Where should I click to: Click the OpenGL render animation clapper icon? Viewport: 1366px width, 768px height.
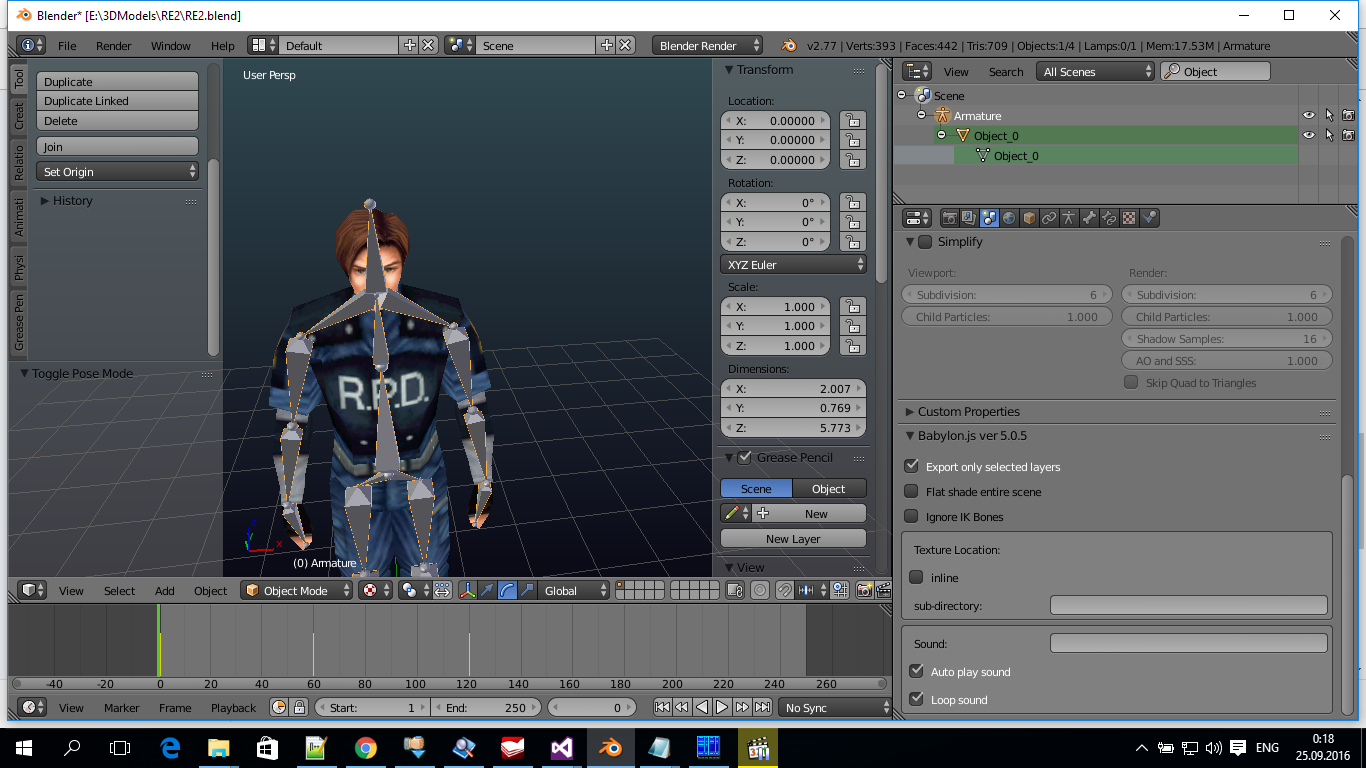coord(883,591)
